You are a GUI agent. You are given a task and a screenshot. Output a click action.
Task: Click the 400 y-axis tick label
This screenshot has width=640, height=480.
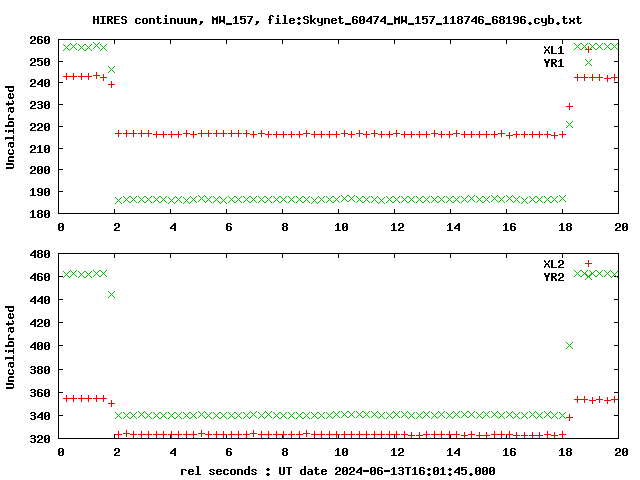pos(40,346)
